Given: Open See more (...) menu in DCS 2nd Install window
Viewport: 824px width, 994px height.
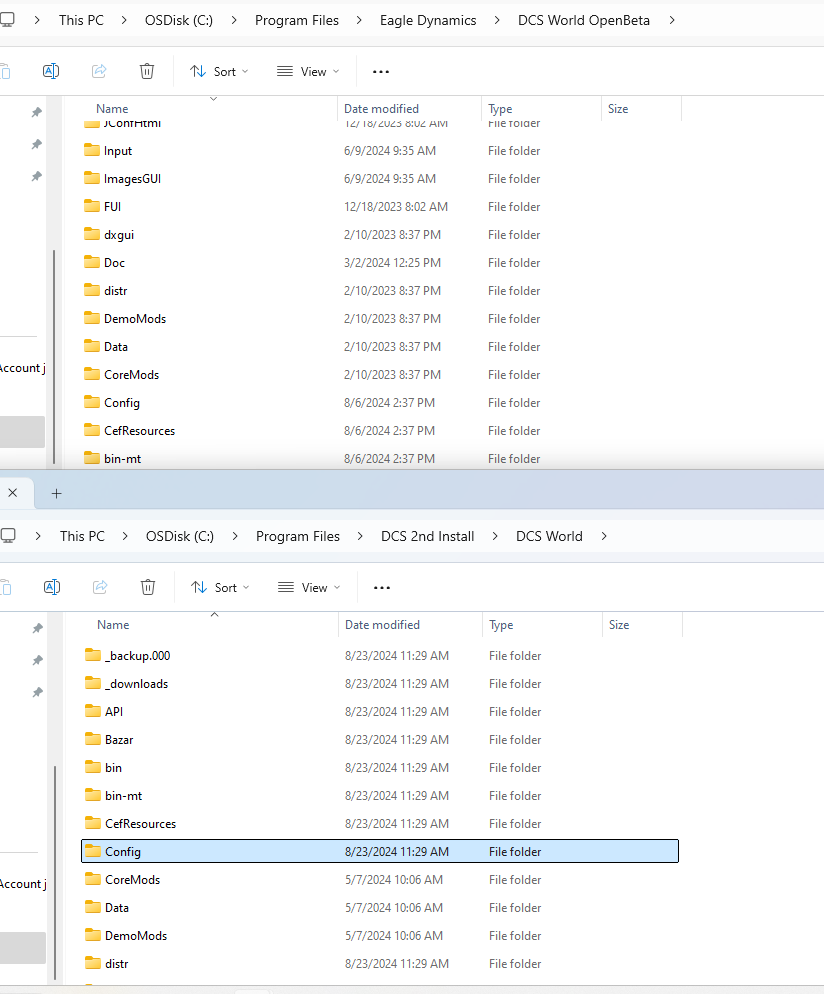Looking at the screenshot, I should pyautogui.click(x=382, y=588).
